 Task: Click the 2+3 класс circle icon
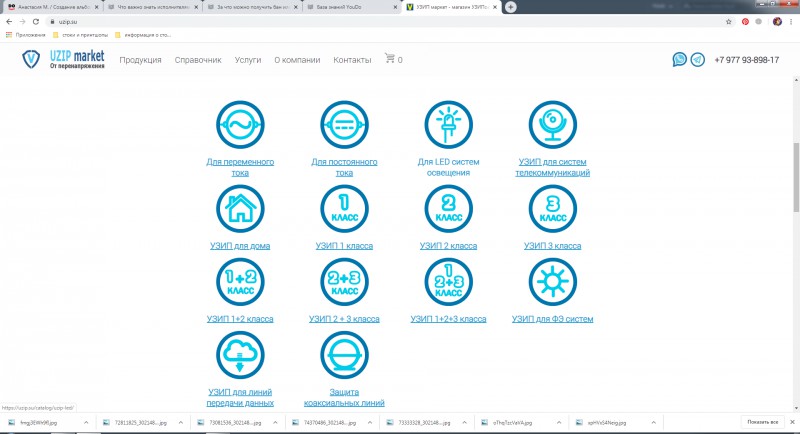point(344,282)
